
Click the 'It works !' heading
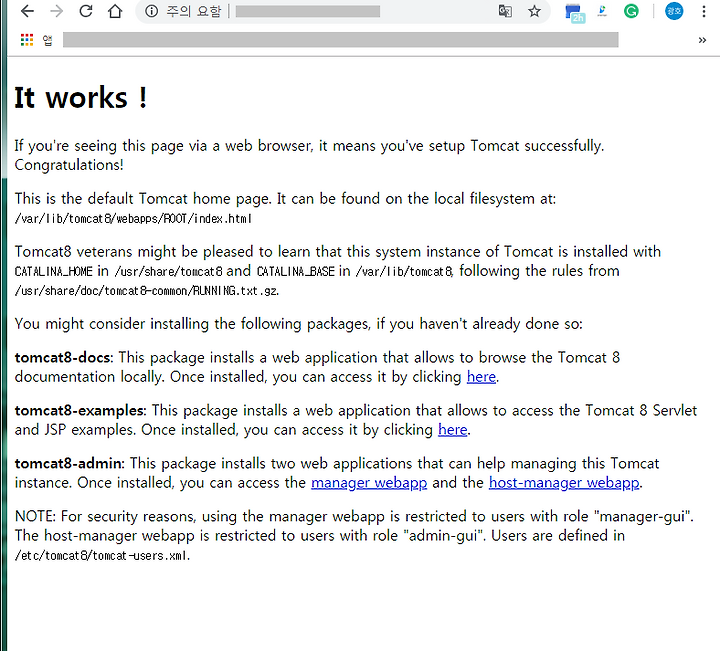tap(81, 97)
